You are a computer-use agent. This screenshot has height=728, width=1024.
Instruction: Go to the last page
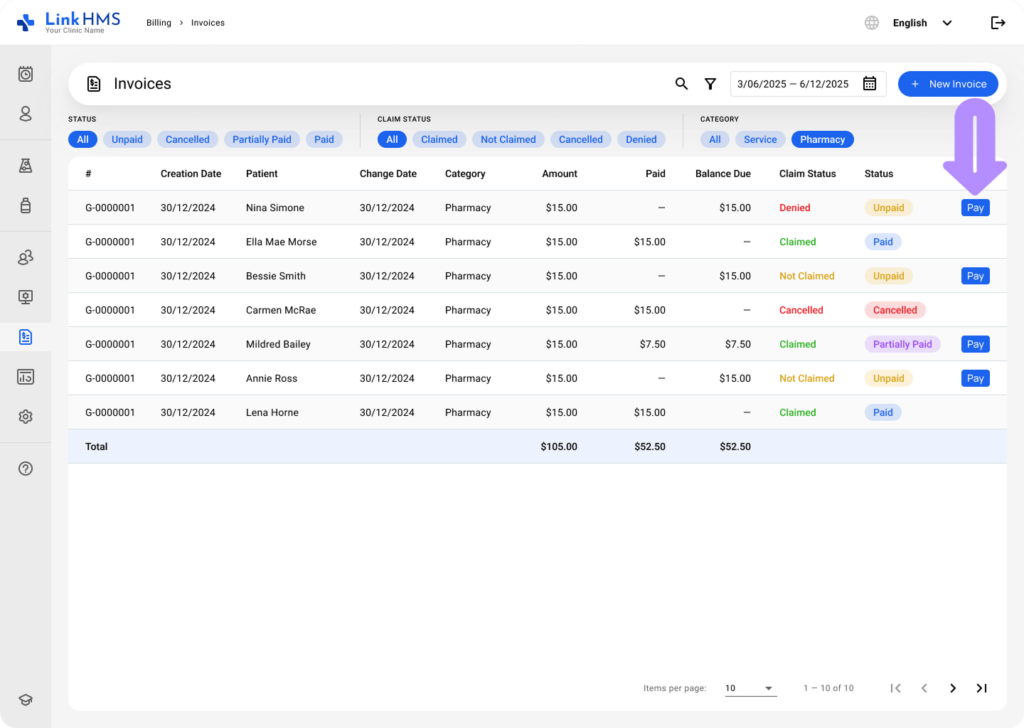pyautogui.click(x=982, y=688)
